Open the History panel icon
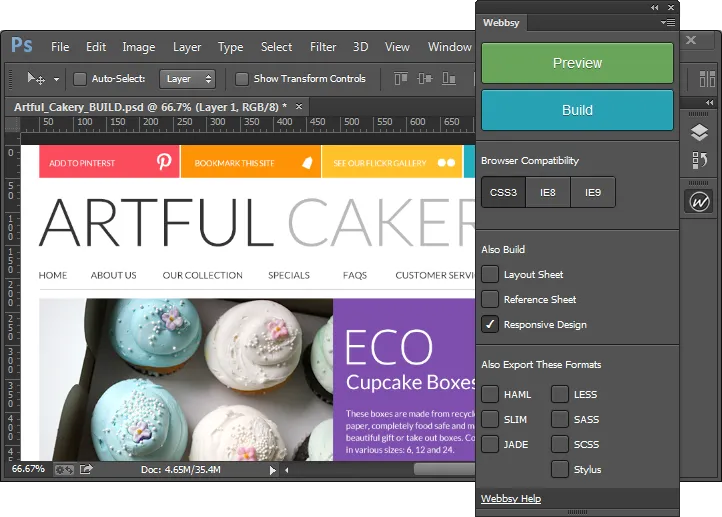Image resolution: width=722 pixels, height=517 pixels. point(700,160)
